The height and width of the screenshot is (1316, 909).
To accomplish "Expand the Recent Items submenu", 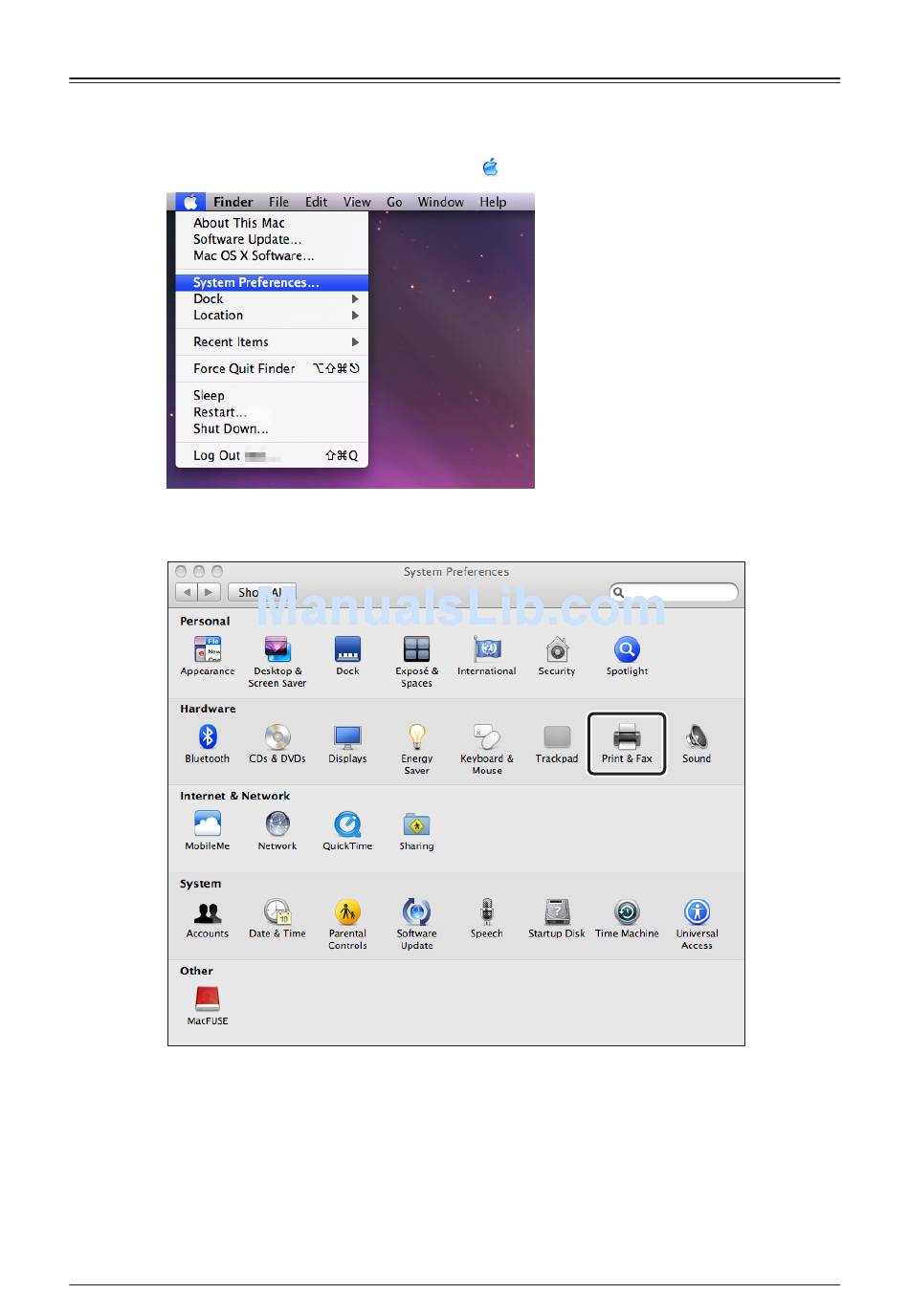I will (x=272, y=341).
